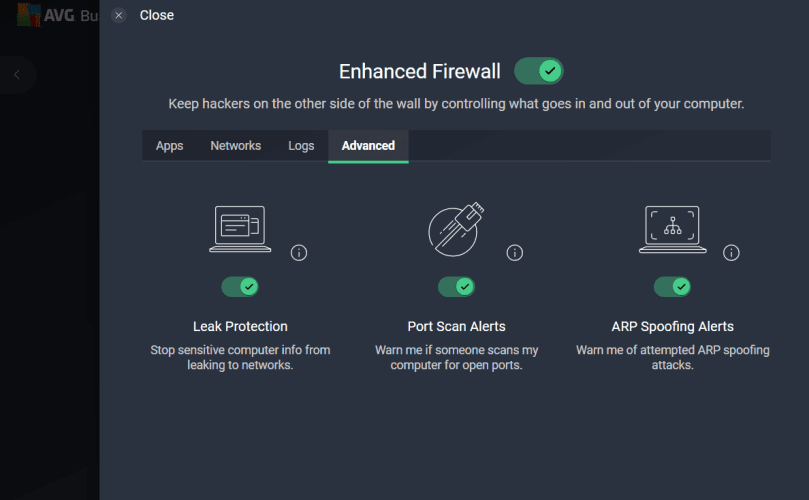Show info for Port Scan Alerts
Viewport: 809px width, 500px height.
[x=514, y=253]
